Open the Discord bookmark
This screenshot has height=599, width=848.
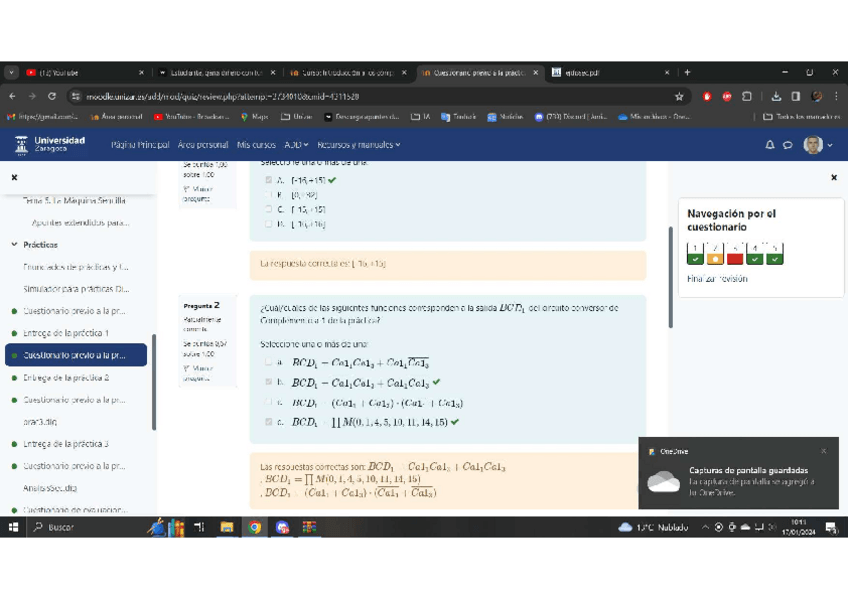(x=571, y=116)
